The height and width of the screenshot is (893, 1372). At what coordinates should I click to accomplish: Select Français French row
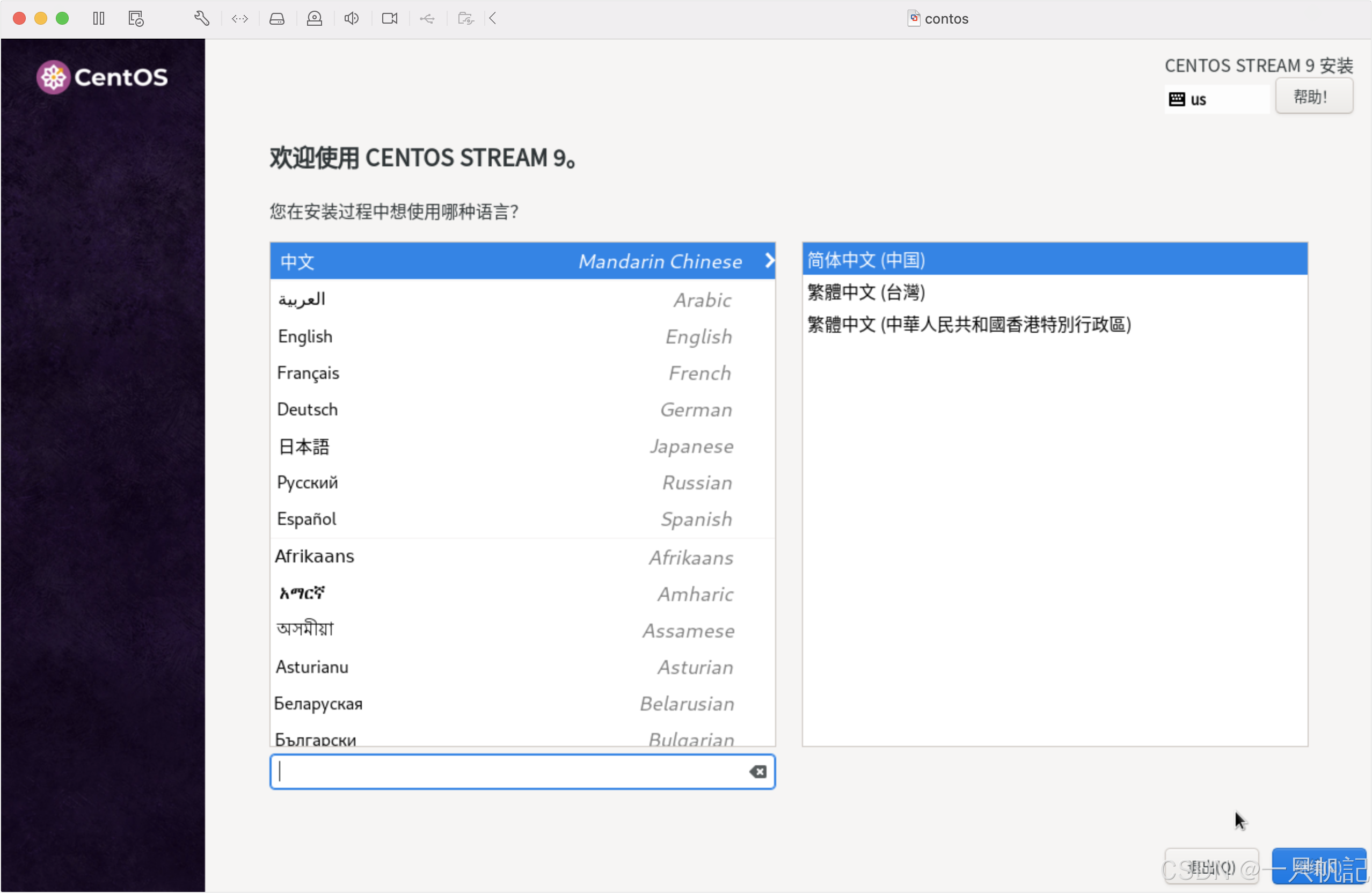coord(522,373)
